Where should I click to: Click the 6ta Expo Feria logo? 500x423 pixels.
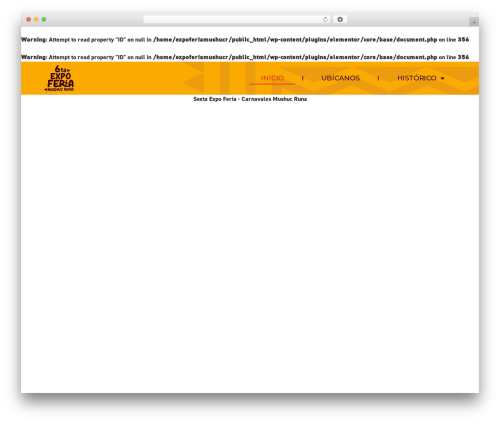coord(59,78)
